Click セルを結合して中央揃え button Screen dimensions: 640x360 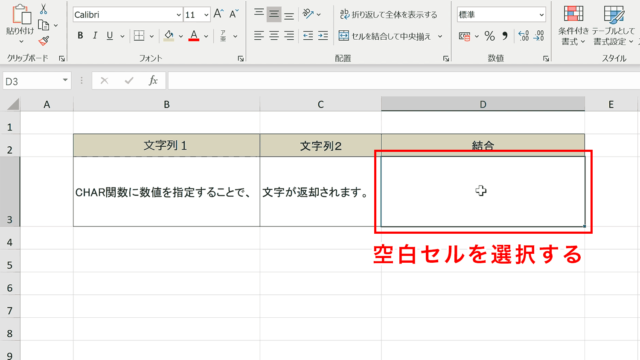pos(385,36)
